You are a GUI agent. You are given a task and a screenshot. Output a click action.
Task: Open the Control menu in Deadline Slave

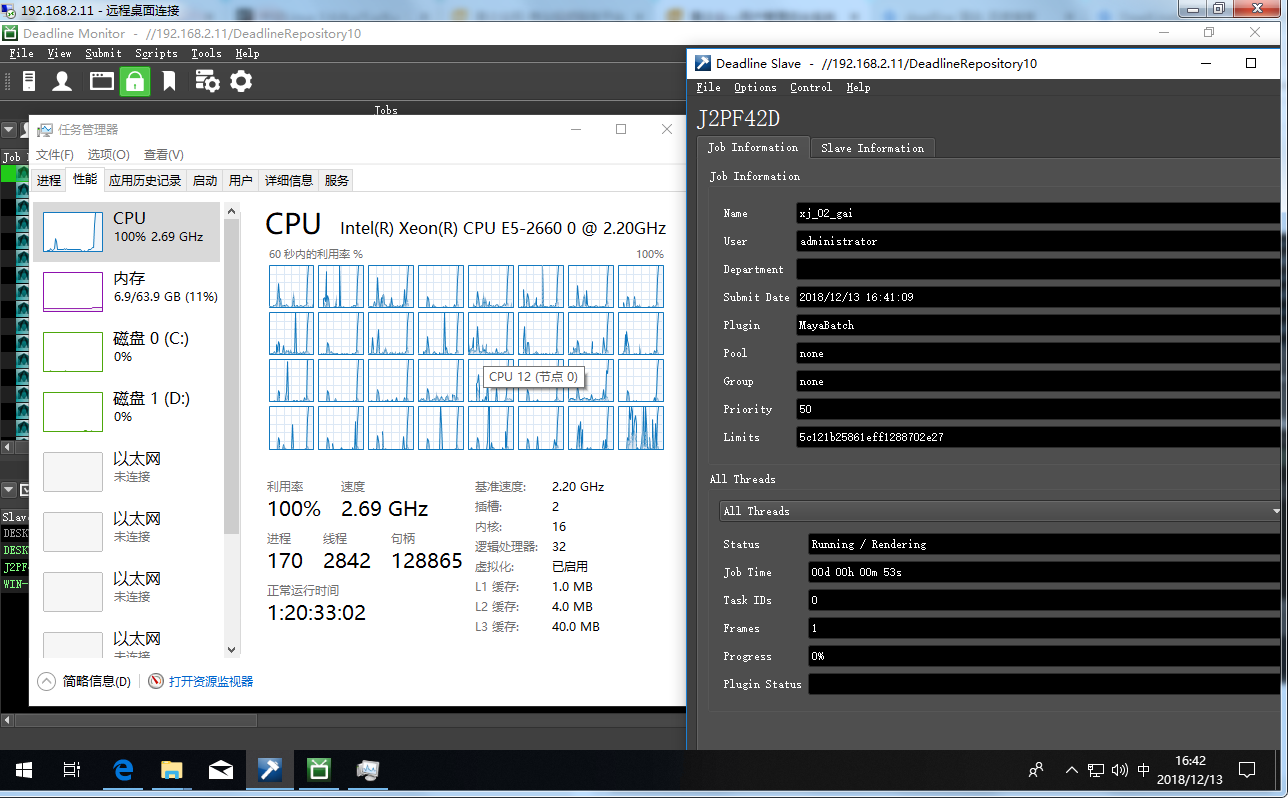click(810, 88)
